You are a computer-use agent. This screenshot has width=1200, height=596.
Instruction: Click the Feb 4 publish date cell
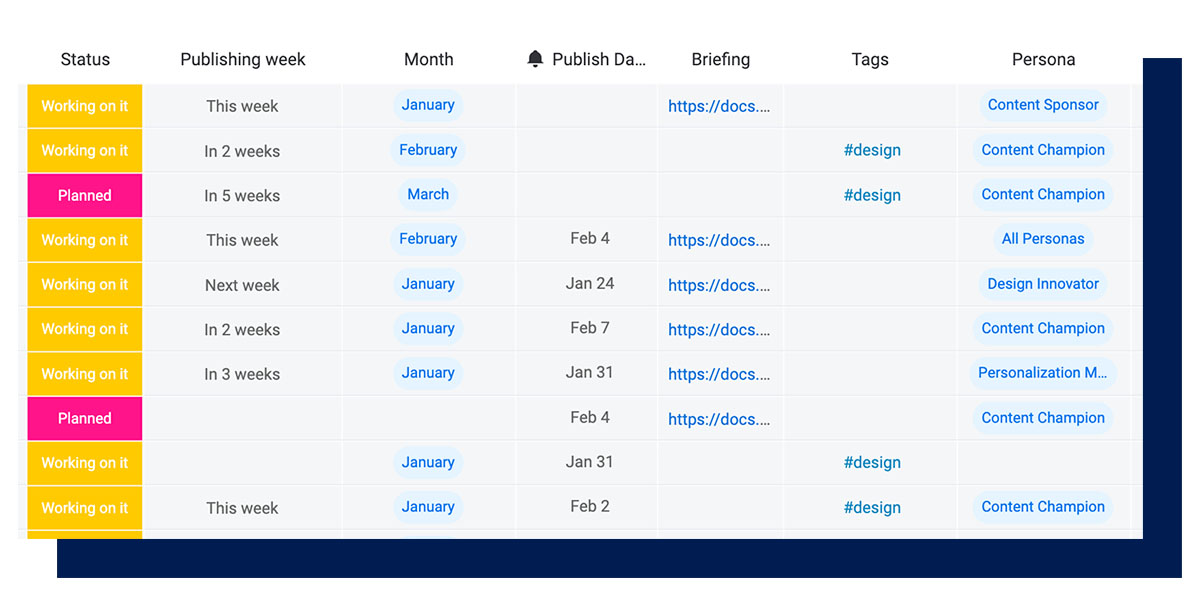pyautogui.click(x=586, y=238)
